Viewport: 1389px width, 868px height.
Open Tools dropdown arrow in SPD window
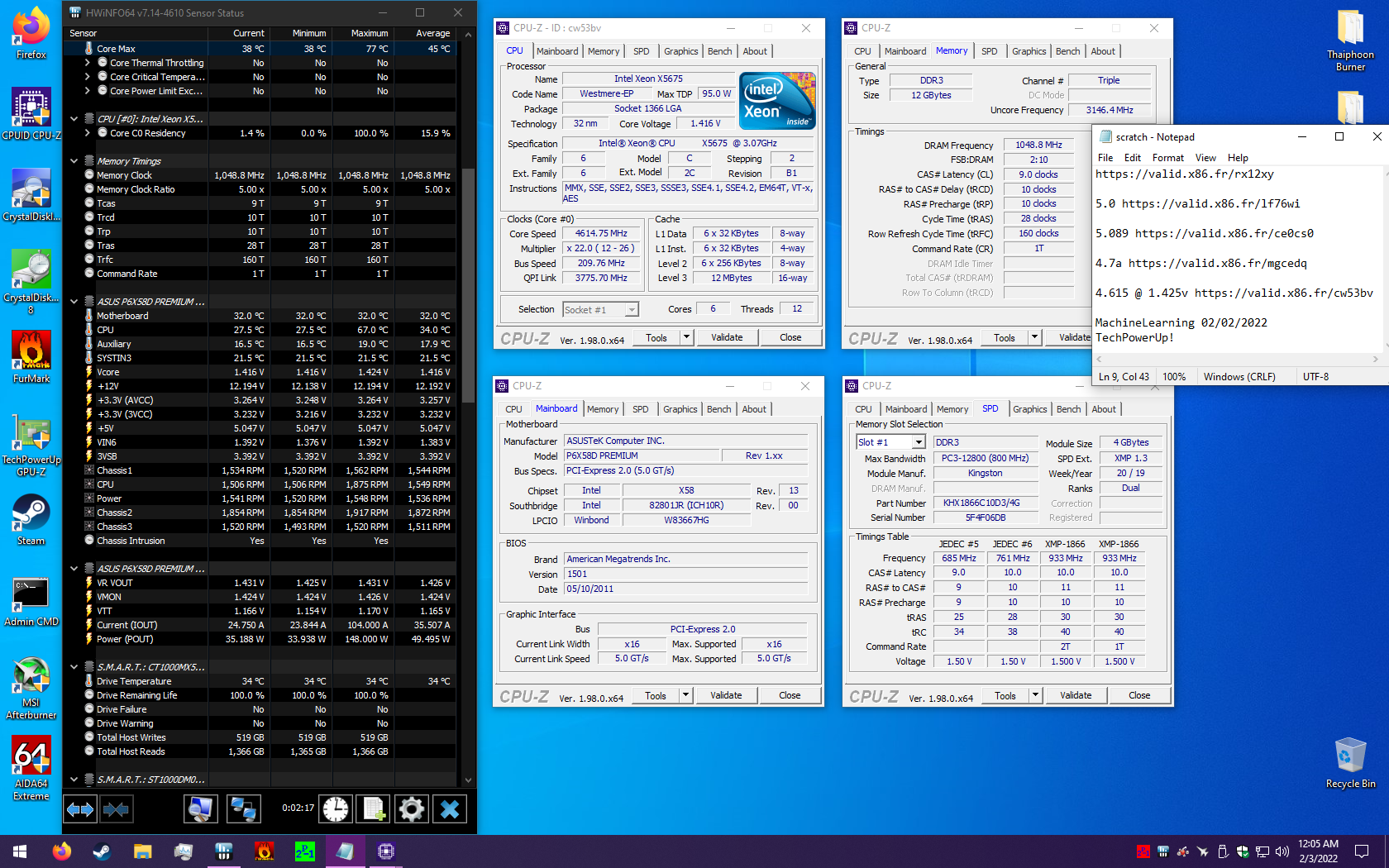point(1034,695)
